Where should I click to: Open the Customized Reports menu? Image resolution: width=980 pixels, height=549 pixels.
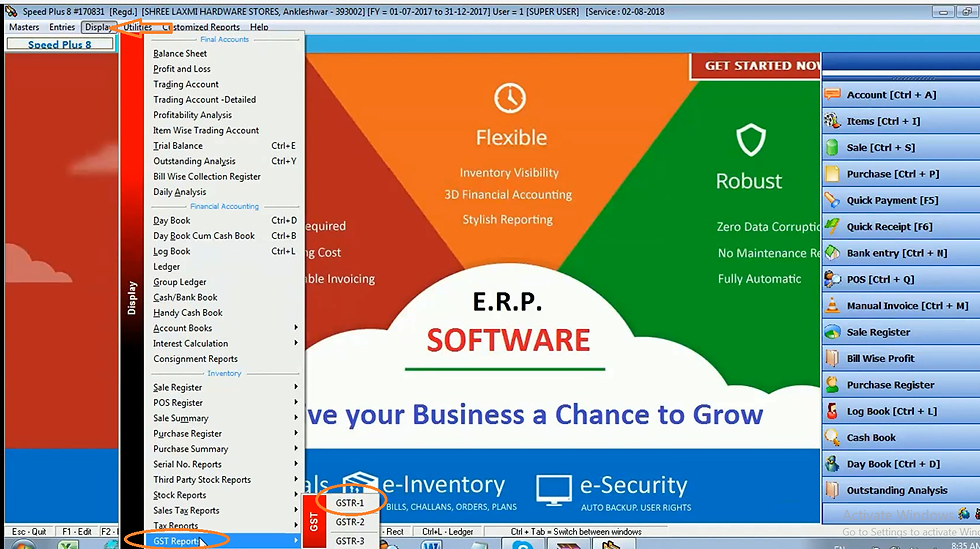click(x=201, y=27)
